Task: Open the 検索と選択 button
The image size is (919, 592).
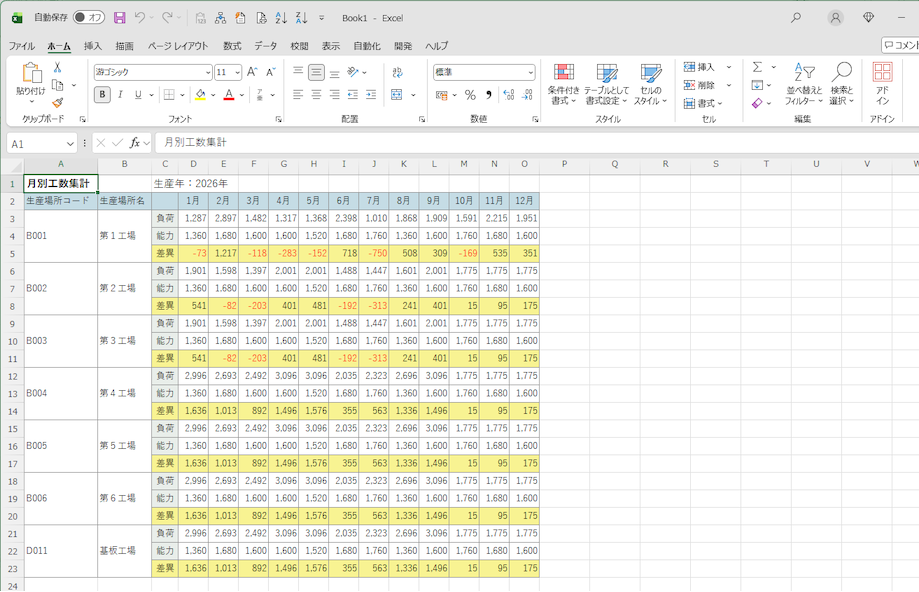Action: 842,84
